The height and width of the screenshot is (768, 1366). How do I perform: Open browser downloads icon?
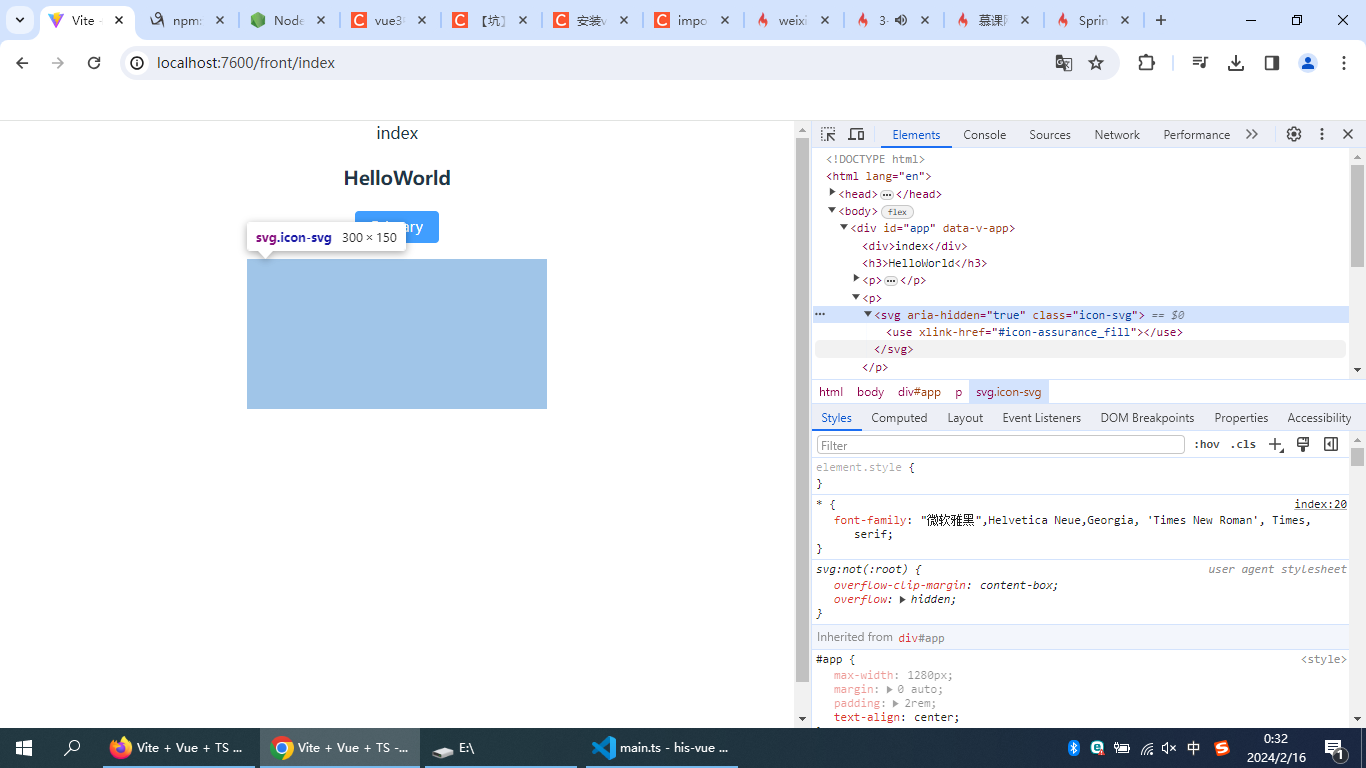[1236, 63]
